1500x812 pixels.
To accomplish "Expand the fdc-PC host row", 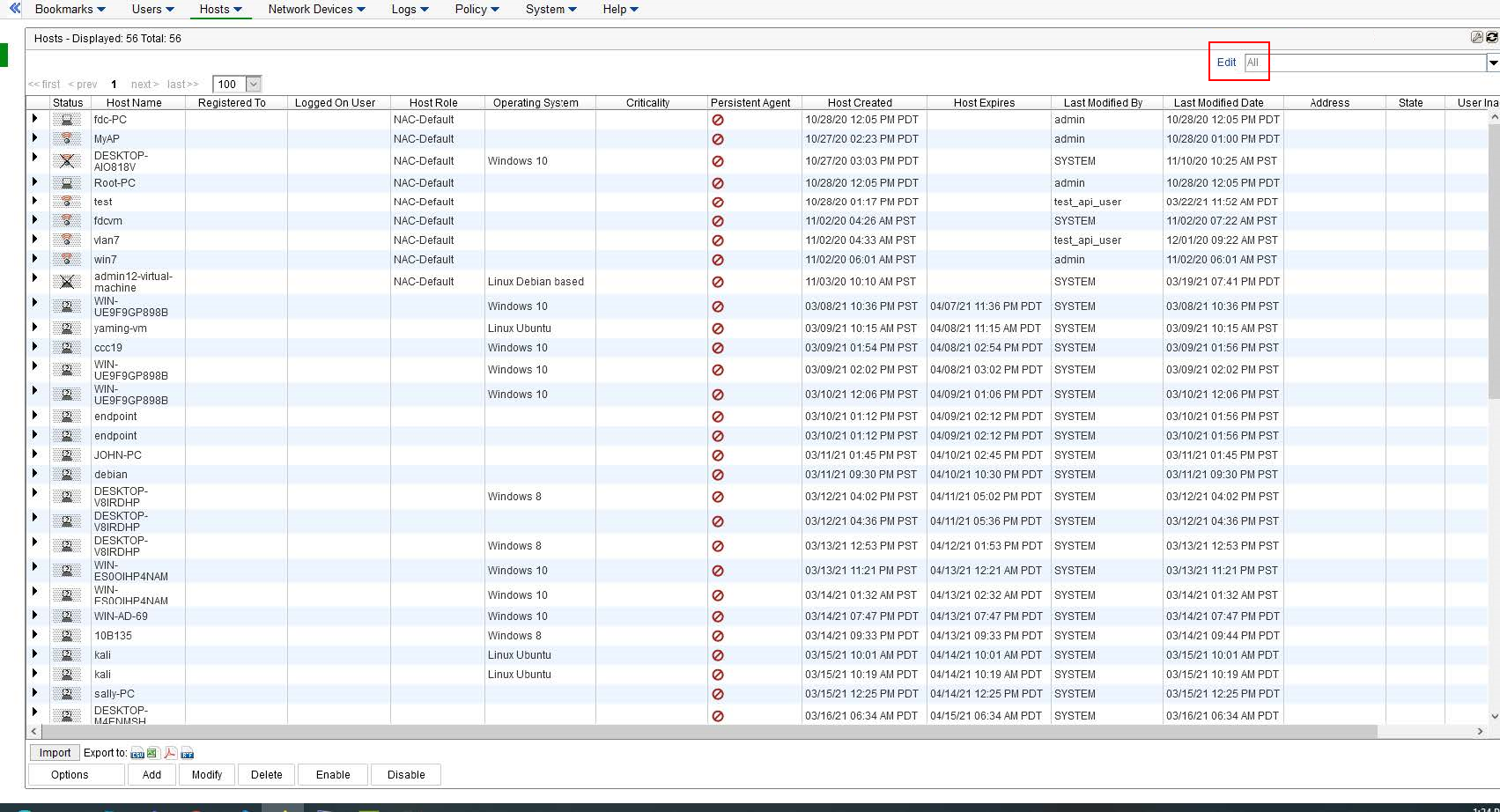I will 35,119.
